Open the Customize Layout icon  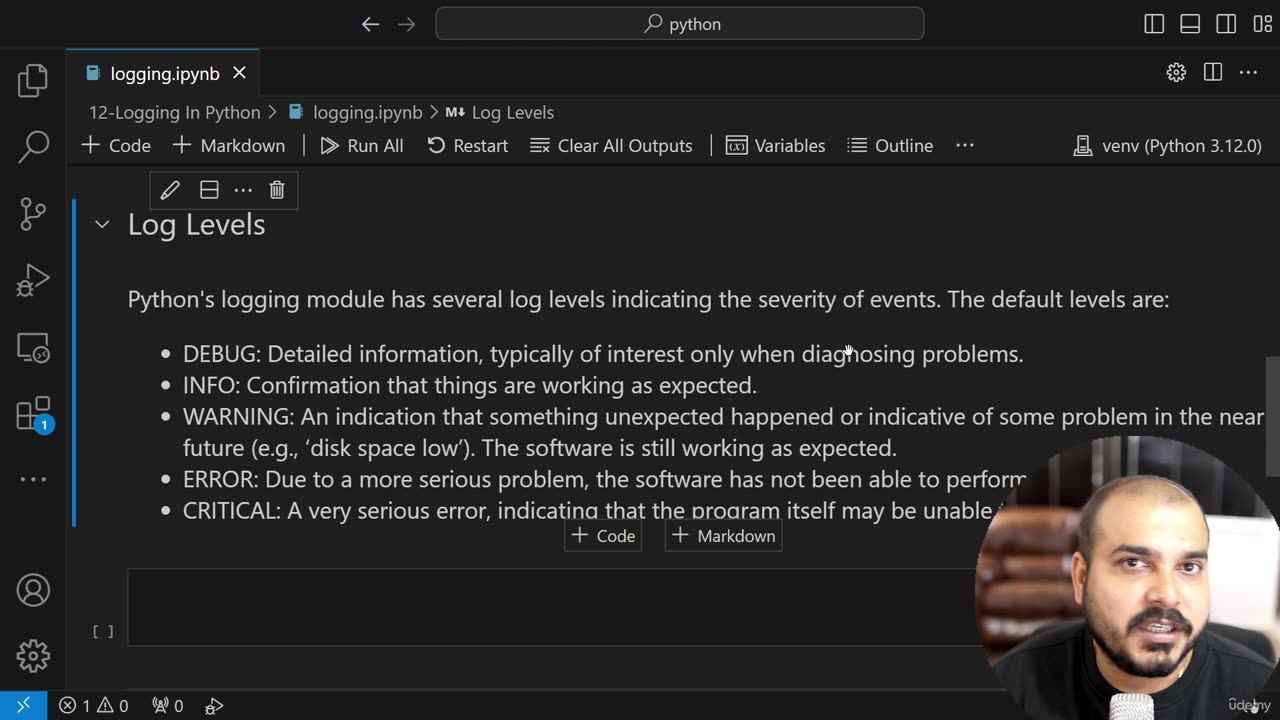[1262, 24]
